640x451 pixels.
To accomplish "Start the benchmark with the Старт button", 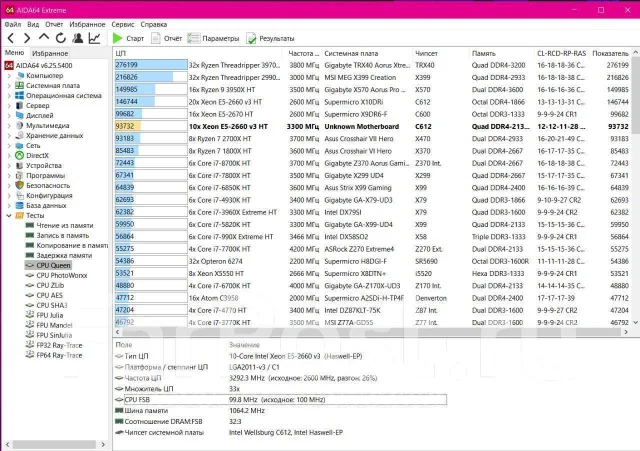I will coord(128,38).
